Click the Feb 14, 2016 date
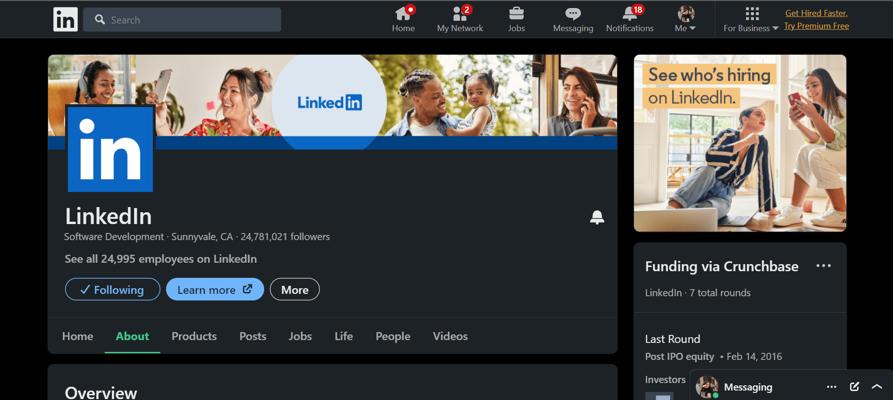The width and height of the screenshot is (893, 400). pyautogui.click(x=755, y=357)
